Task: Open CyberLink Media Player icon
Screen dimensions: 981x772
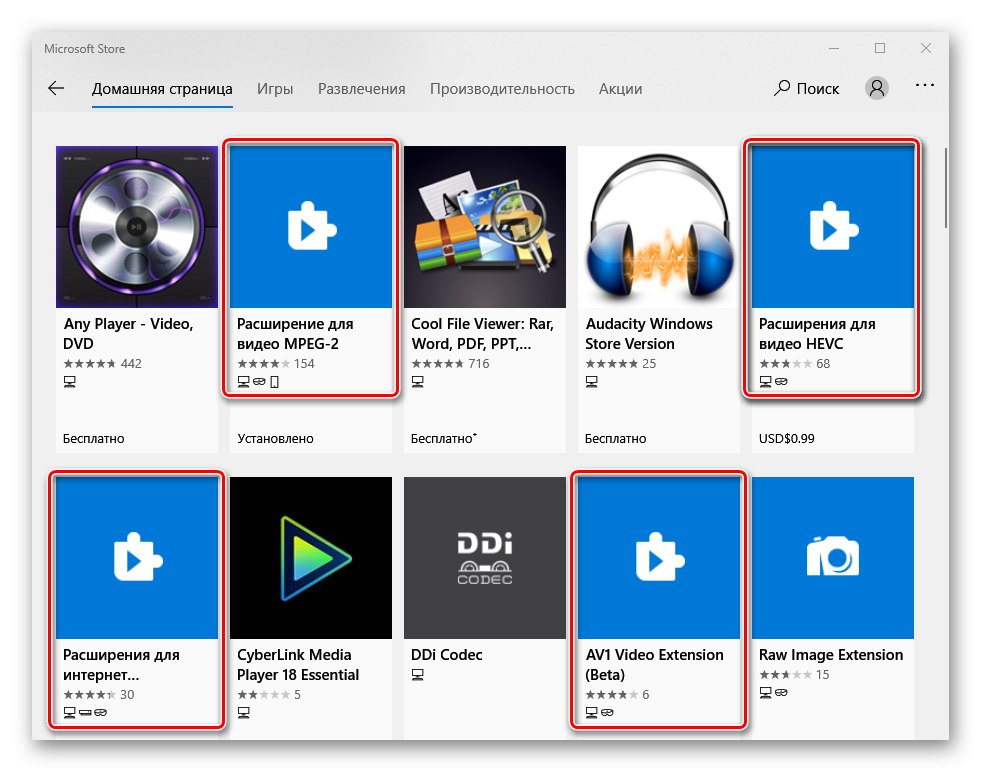Action: (x=311, y=557)
